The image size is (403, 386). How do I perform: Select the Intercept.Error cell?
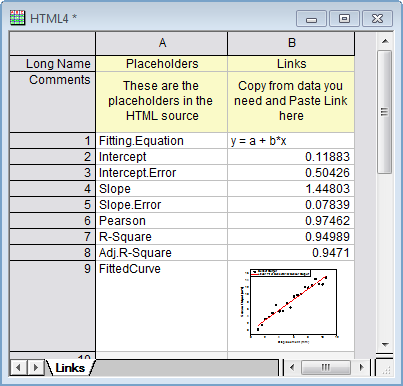click(x=162, y=173)
